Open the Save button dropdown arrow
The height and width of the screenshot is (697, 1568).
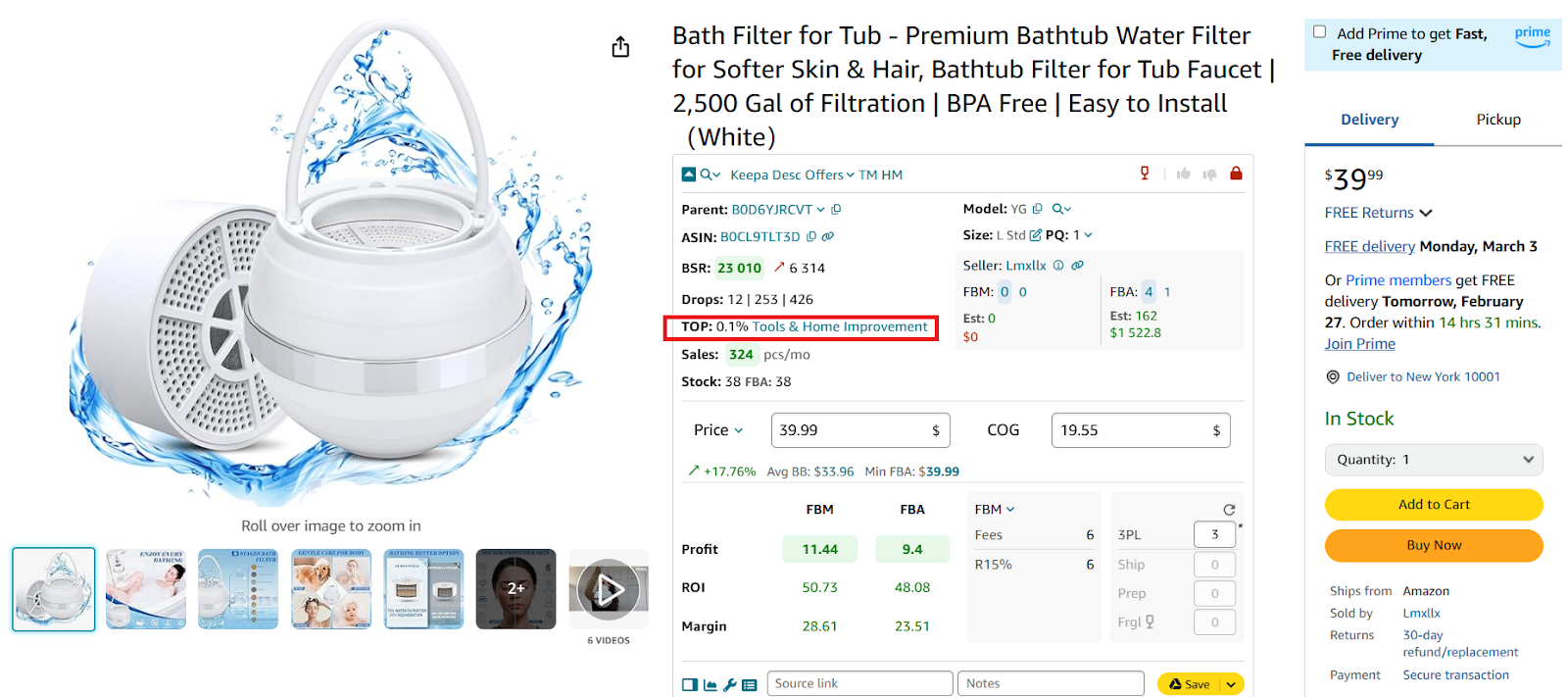coord(1231,684)
